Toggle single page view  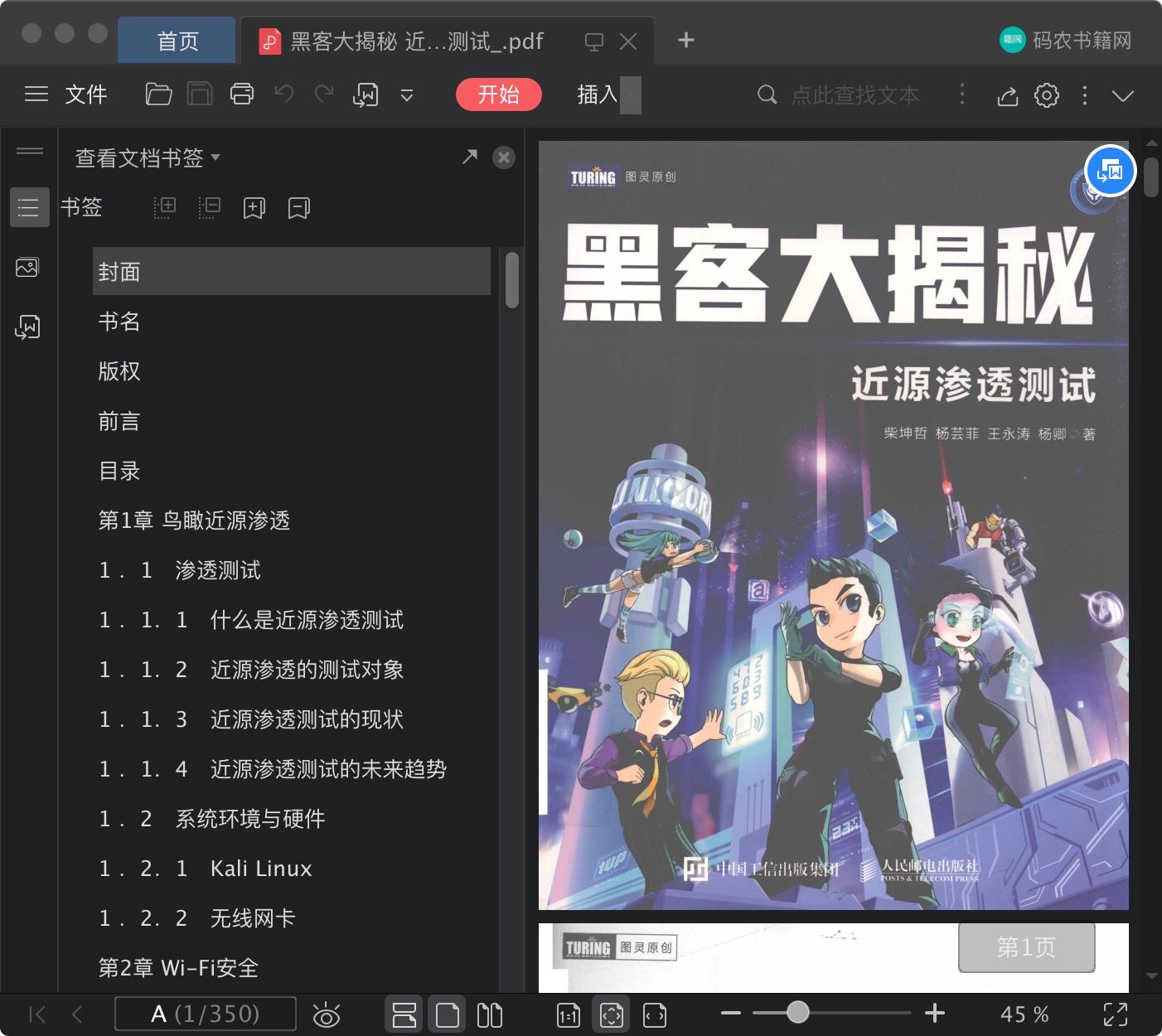tap(448, 1014)
